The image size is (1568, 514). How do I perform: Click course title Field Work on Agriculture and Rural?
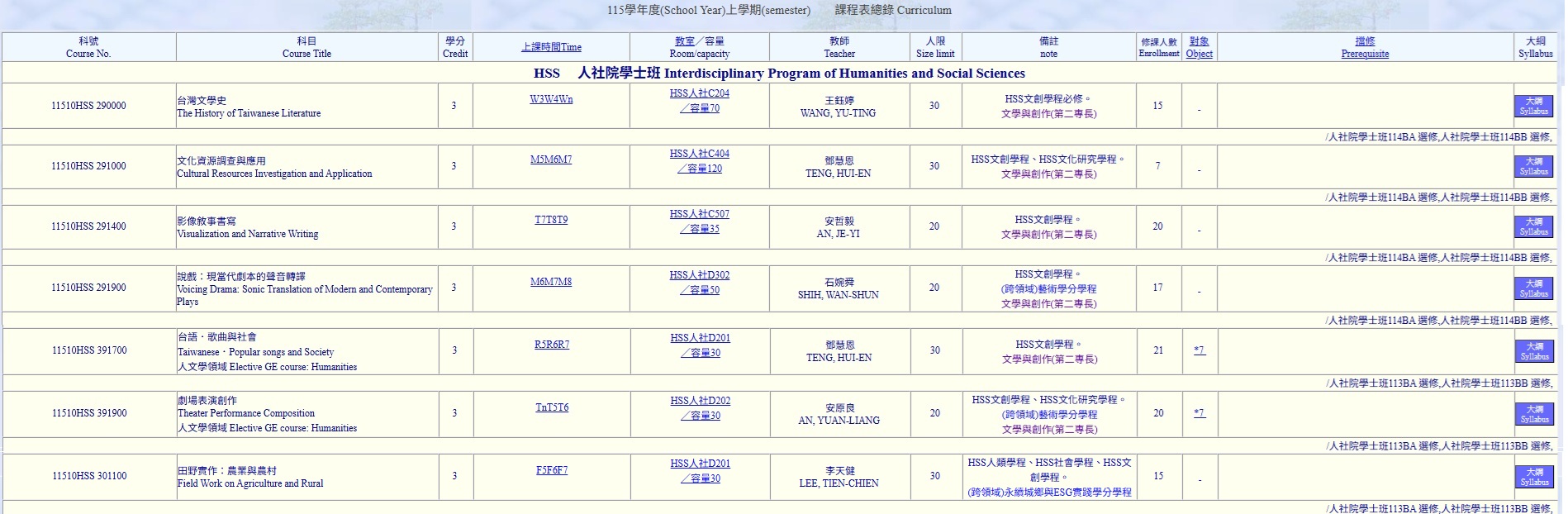[250, 483]
